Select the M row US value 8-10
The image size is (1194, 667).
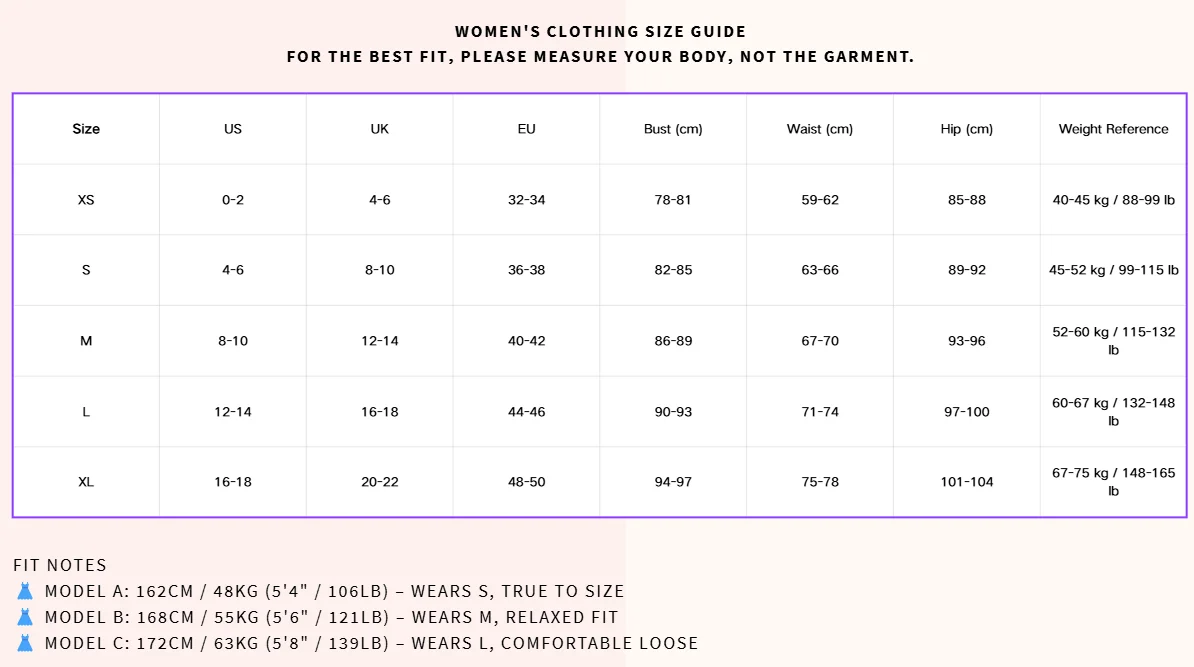(233, 341)
